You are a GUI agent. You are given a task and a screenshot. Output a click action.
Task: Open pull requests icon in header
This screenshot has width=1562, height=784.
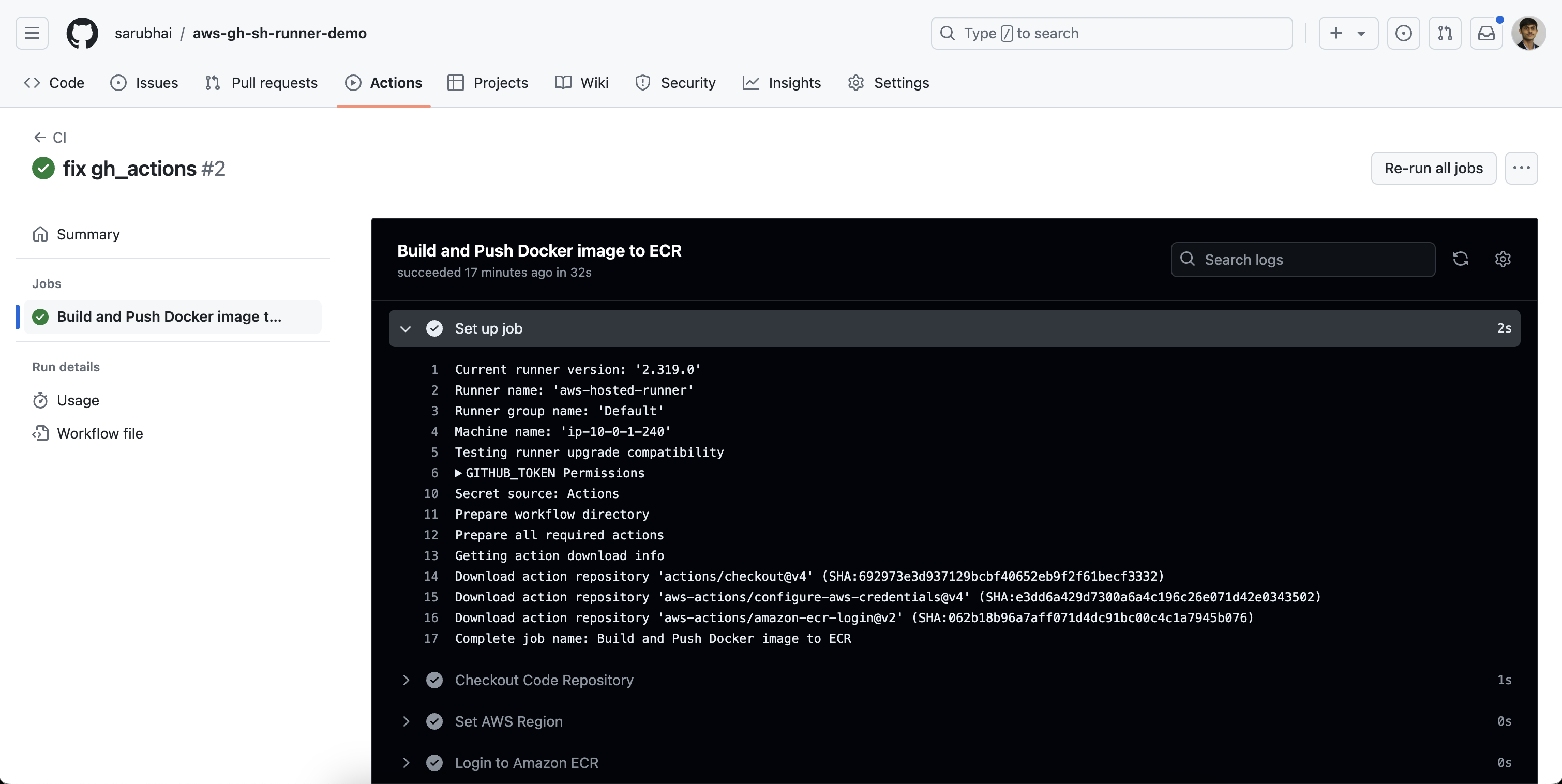coord(1445,33)
